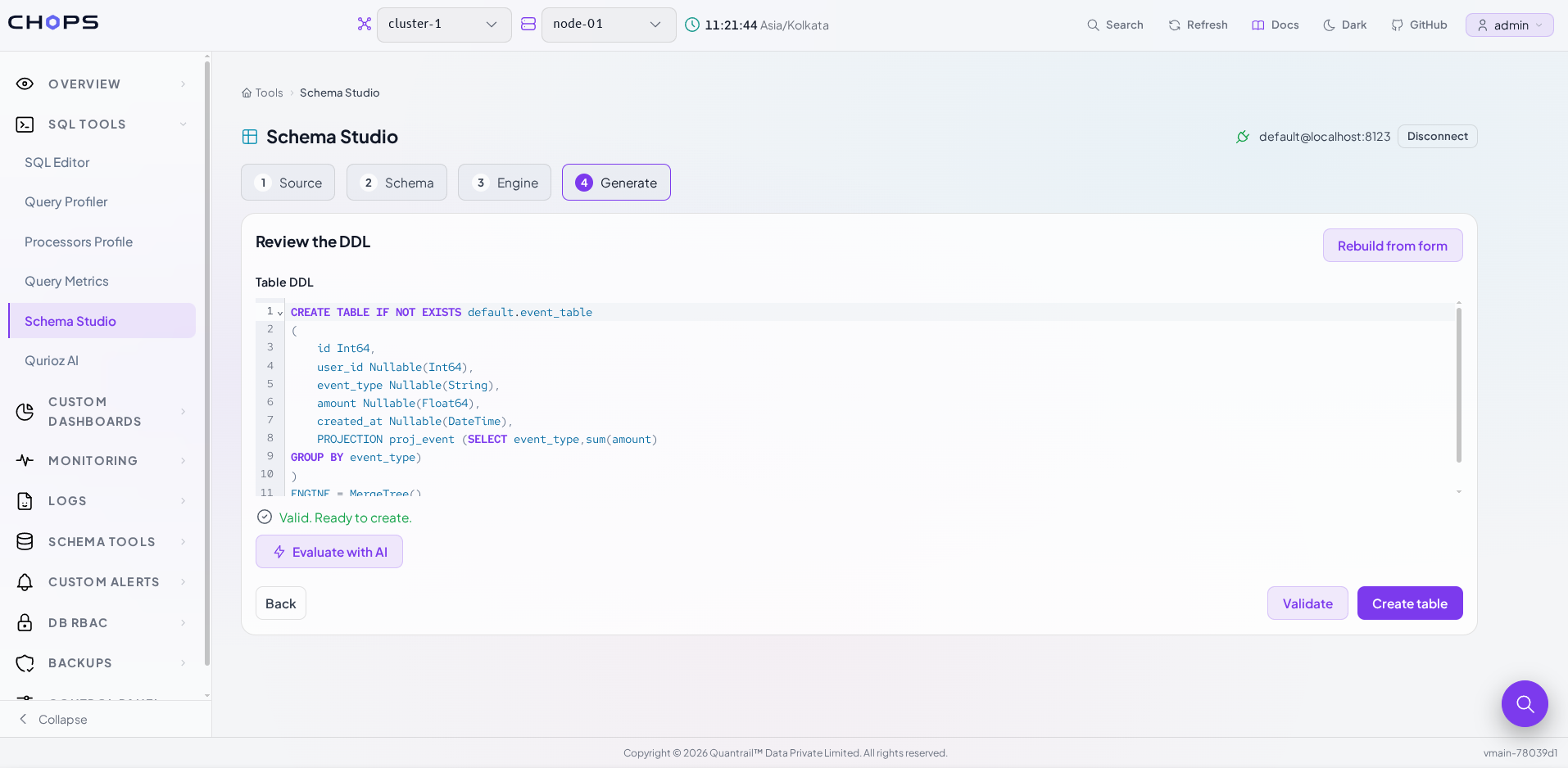Click the Monitoring pulse icon

click(x=25, y=460)
